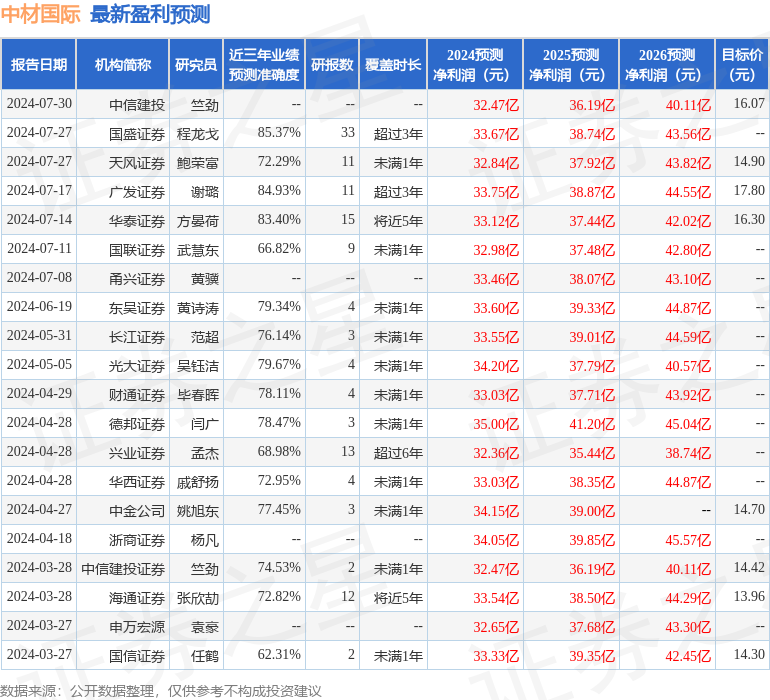
Task: Click target price 14.42
Action: [x=749, y=567]
